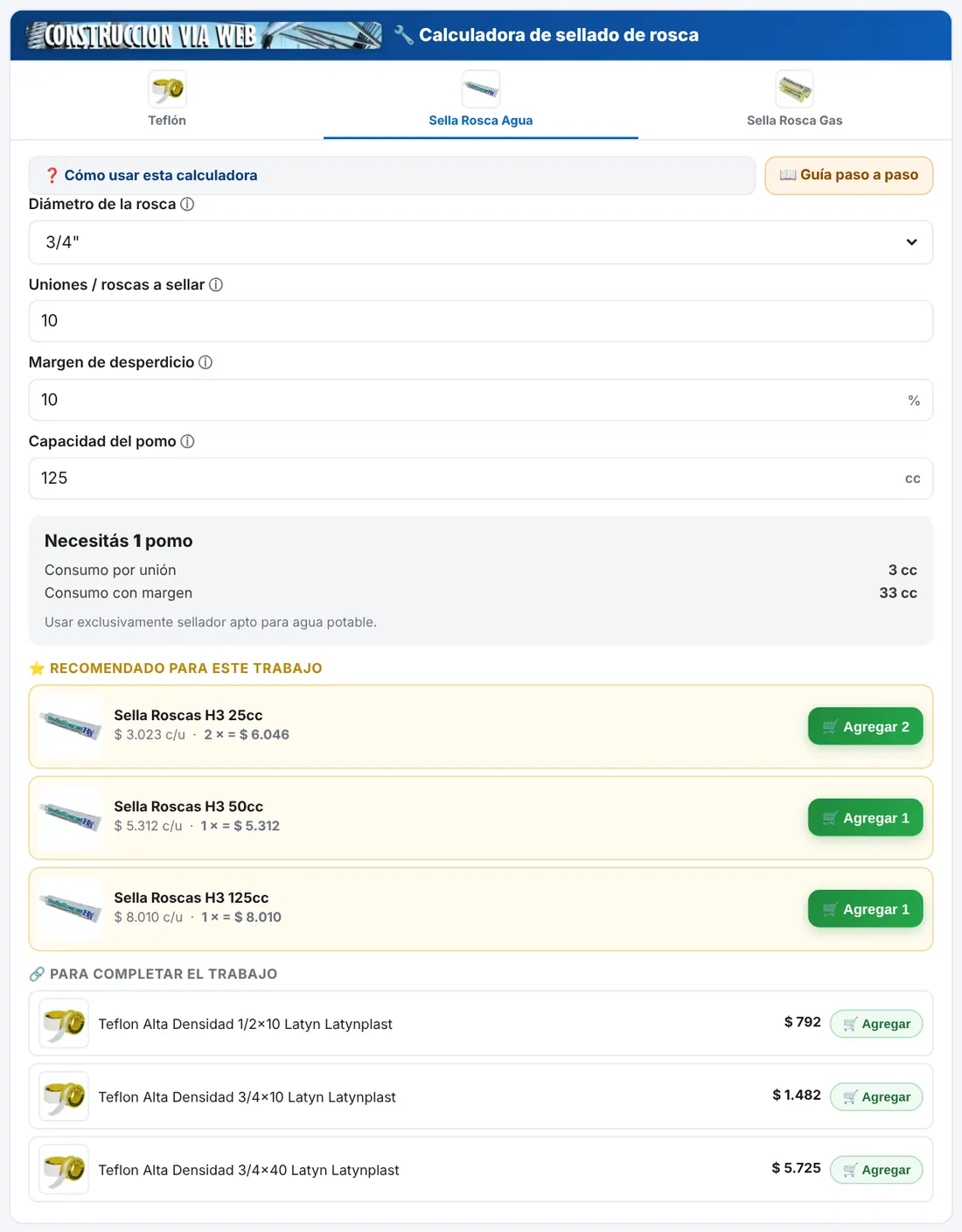This screenshot has height=1232, width=962.
Task: Switch to the Teflón tab
Action: click(x=167, y=100)
